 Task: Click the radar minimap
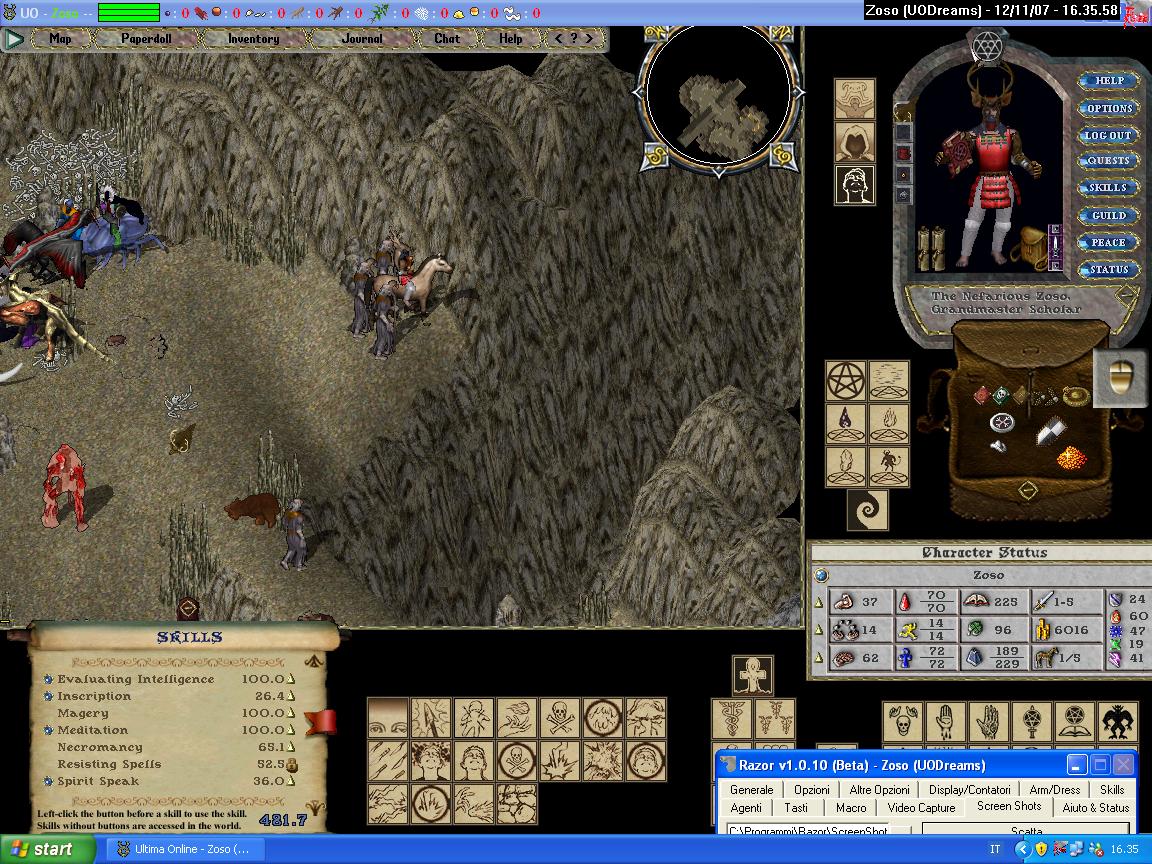[x=719, y=94]
